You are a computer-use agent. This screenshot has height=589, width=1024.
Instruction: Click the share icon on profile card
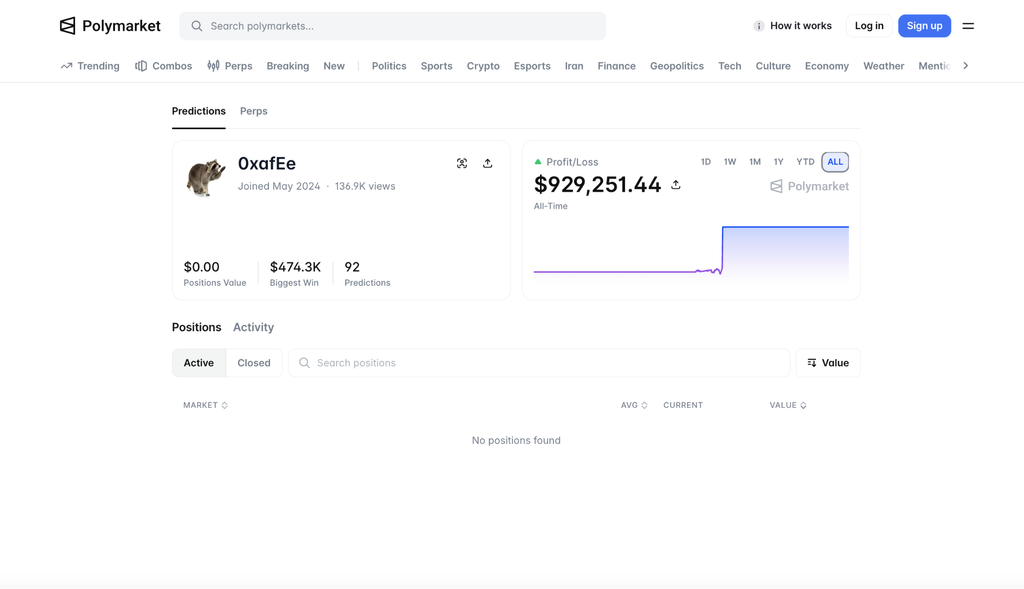[x=487, y=163]
